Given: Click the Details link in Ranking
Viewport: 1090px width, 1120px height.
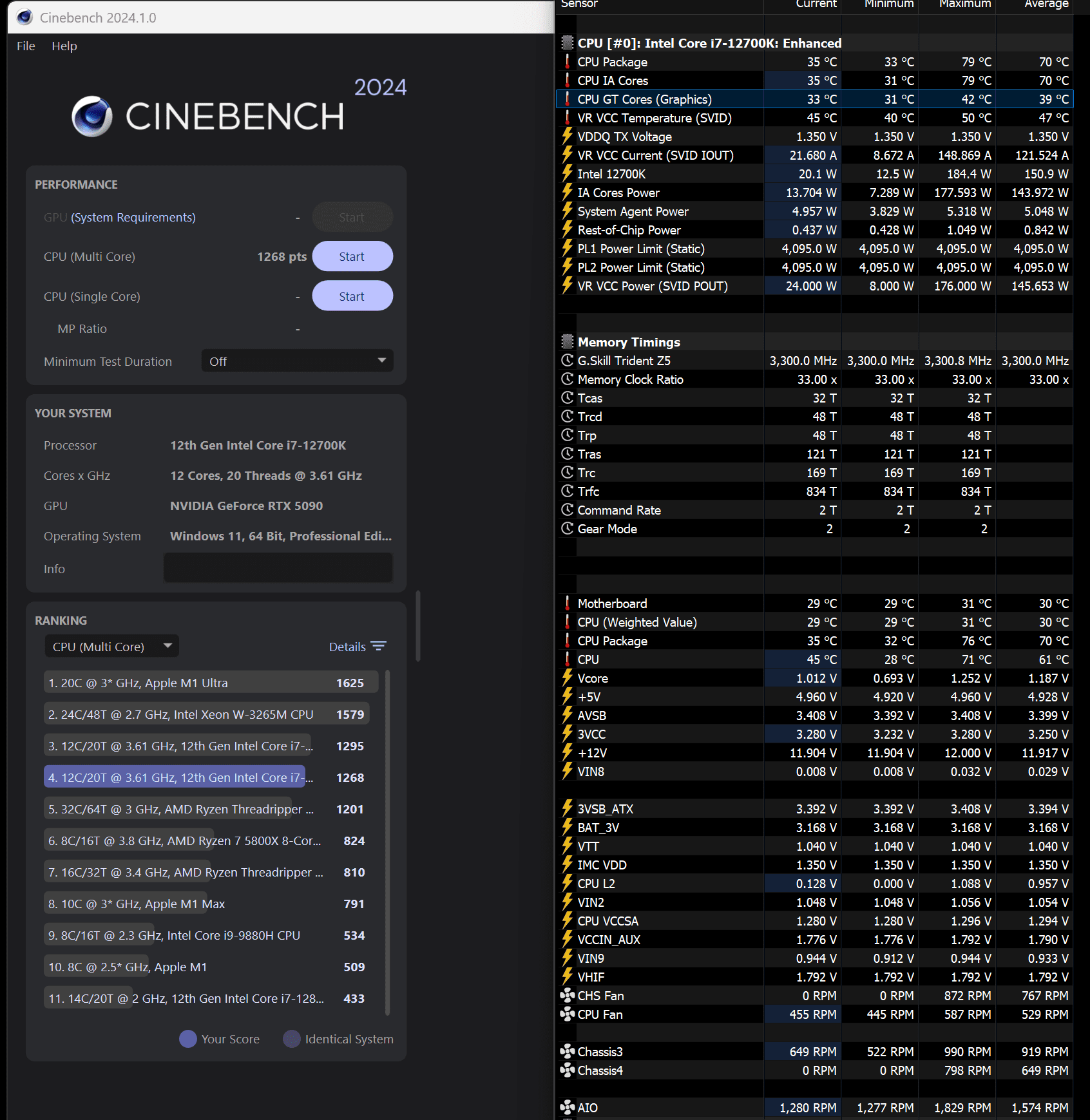Looking at the screenshot, I should 347,647.
